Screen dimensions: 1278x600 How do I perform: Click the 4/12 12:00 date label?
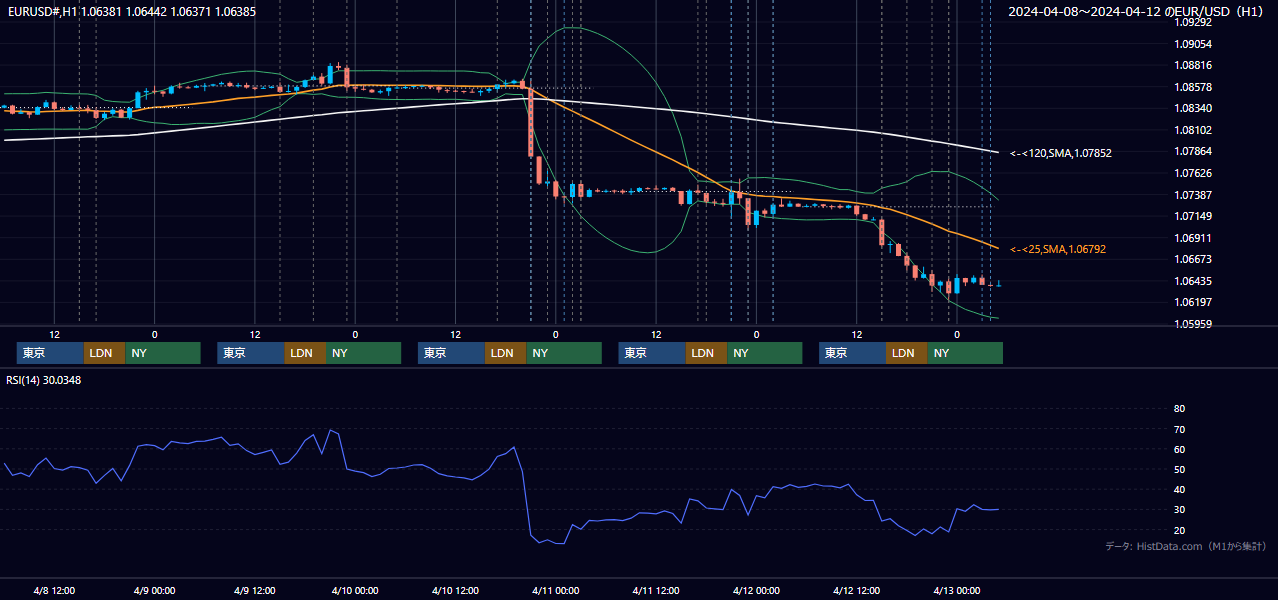(x=857, y=590)
